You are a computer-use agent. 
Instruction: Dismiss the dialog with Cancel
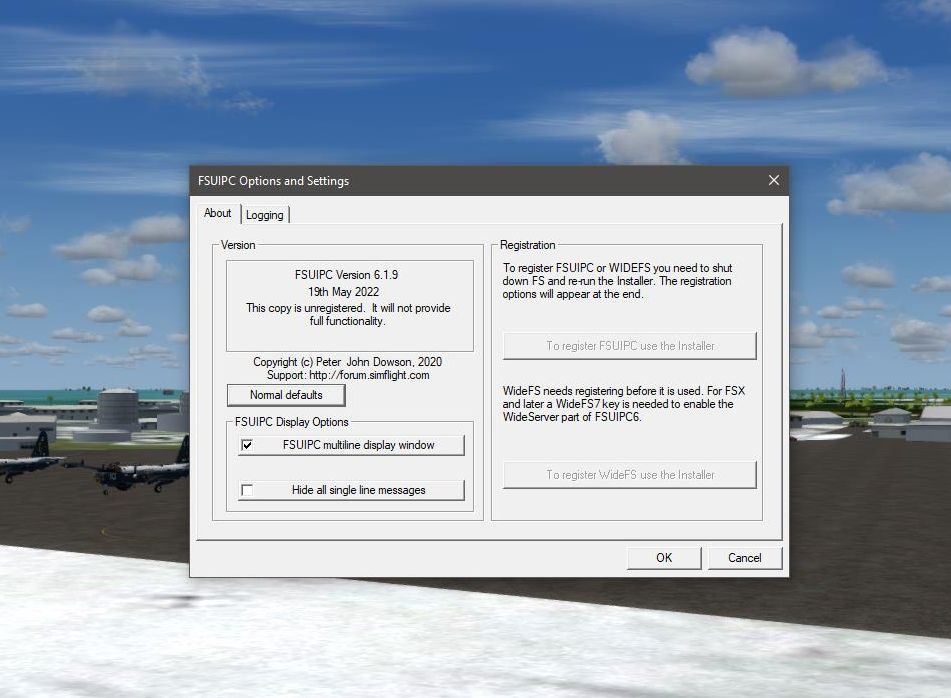pos(744,558)
